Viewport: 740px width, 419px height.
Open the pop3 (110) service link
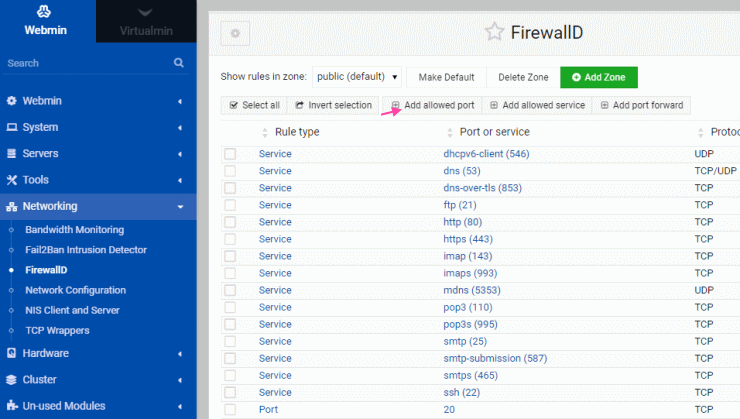(x=468, y=307)
